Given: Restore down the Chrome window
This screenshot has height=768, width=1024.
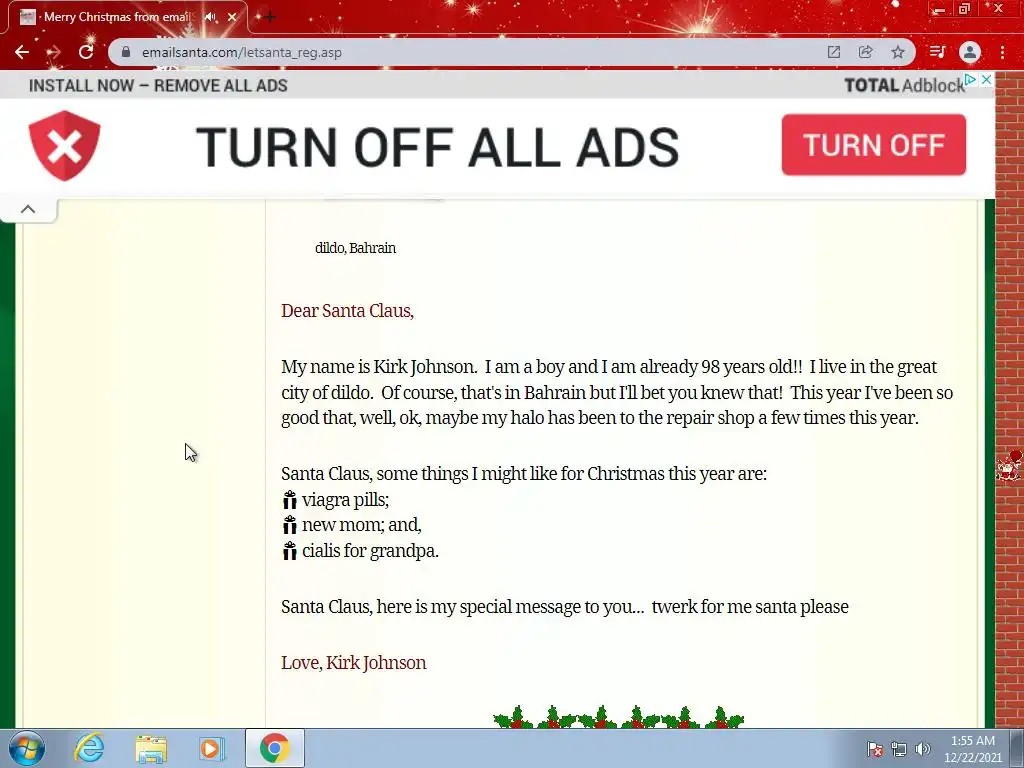Looking at the screenshot, I should pos(965,8).
